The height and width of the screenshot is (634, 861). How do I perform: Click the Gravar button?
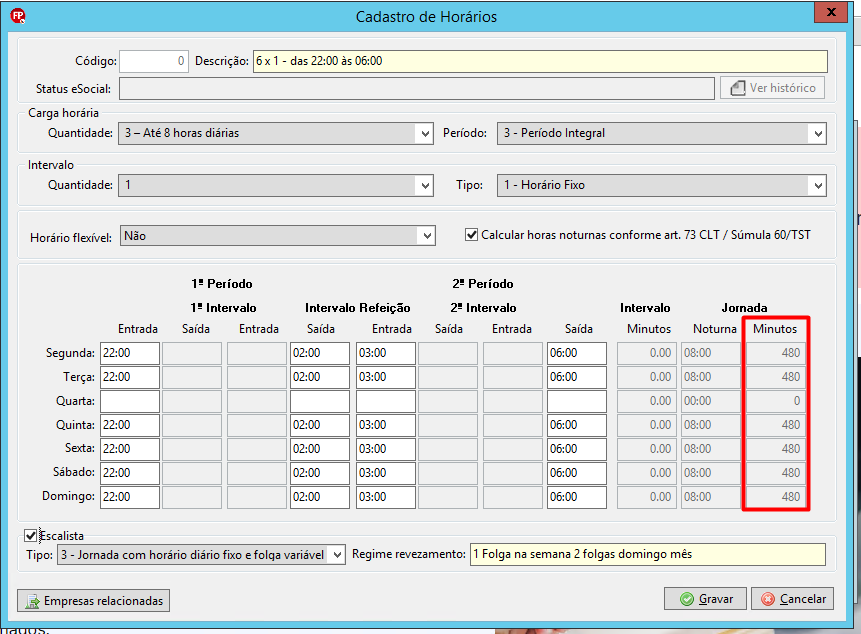pyautogui.click(x=706, y=599)
